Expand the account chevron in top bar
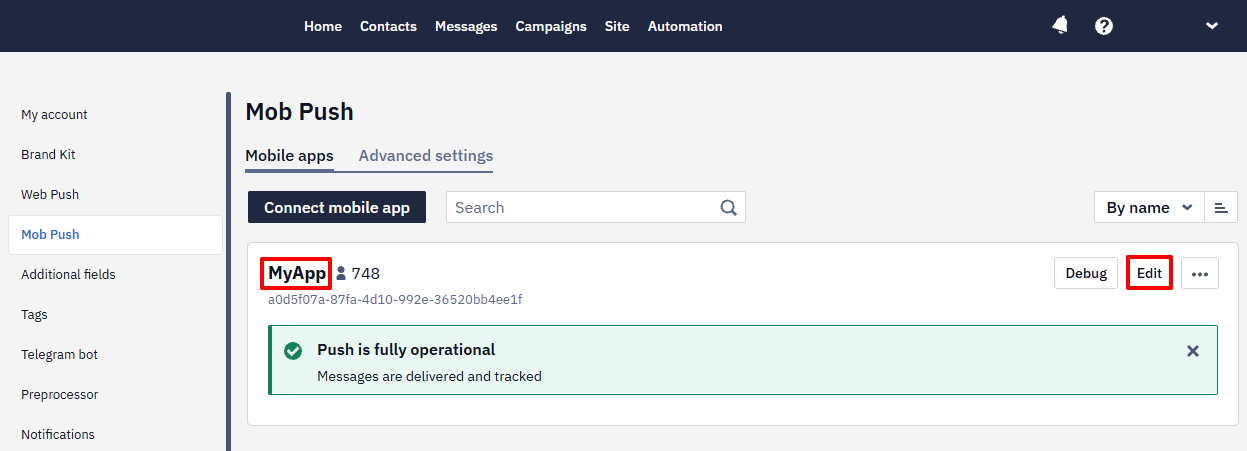The width and height of the screenshot is (1247, 451). pyautogui.click(x=1212, y=26)
